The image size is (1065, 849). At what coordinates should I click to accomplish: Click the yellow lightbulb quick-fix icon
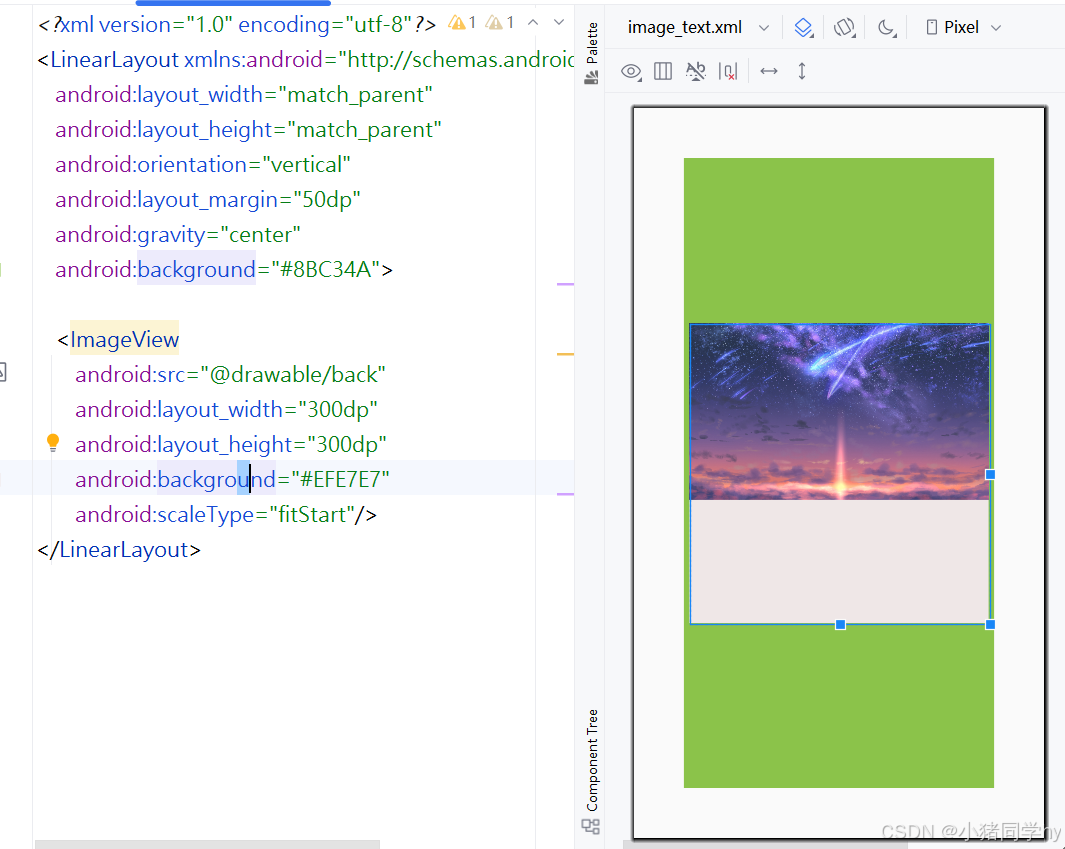(x=53, y=443)
